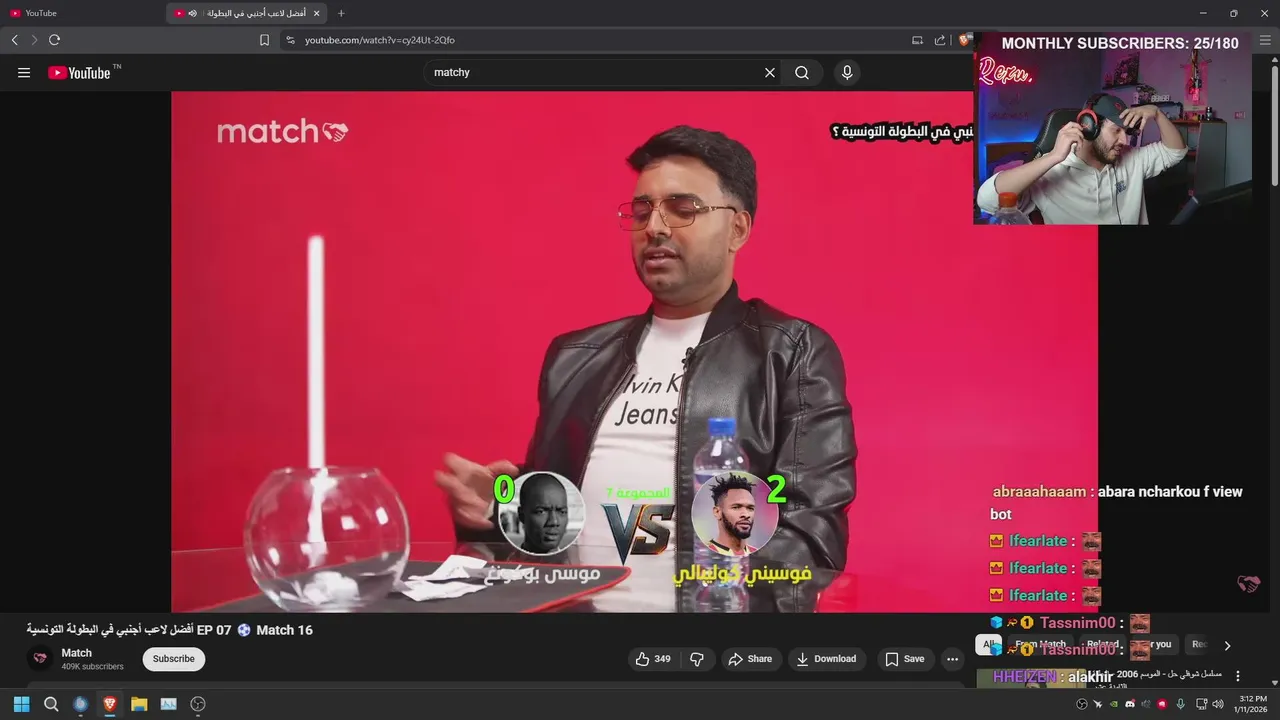Share this page from the address bar
Screen dimensions: 1280x720
coord(940,40)
